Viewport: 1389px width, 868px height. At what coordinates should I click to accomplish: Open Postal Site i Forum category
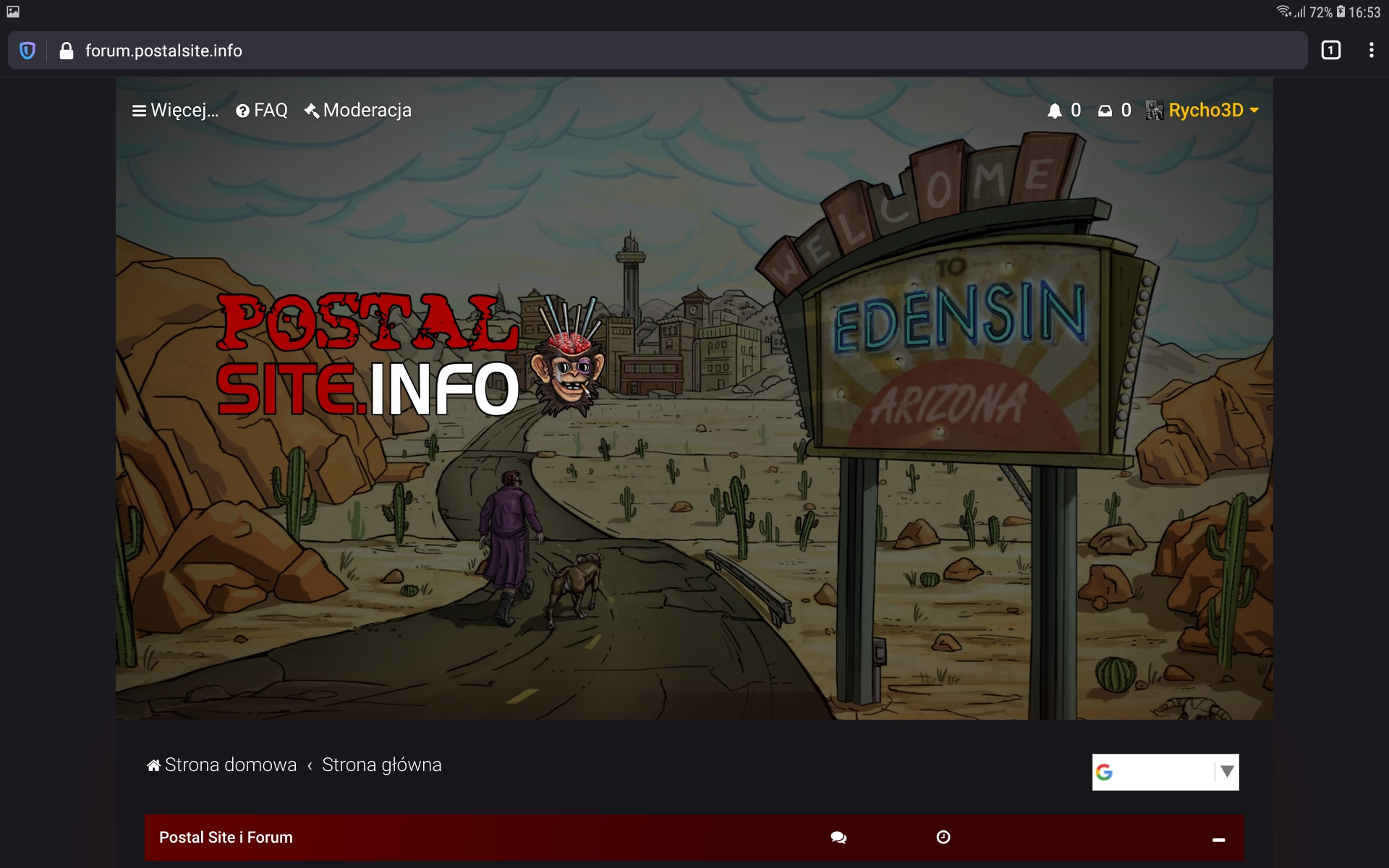point(226,838)
